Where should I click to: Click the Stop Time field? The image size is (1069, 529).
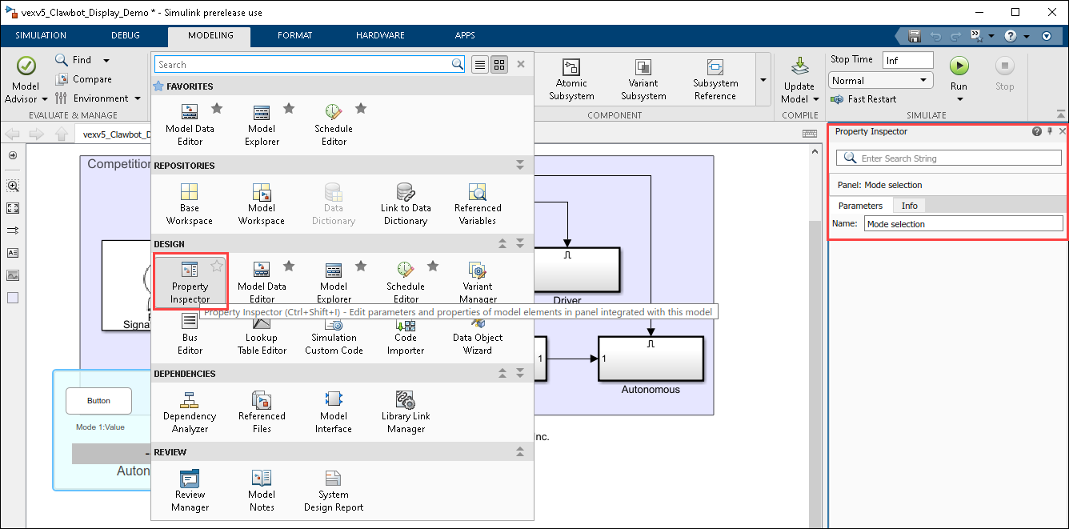tap(907, 60)
